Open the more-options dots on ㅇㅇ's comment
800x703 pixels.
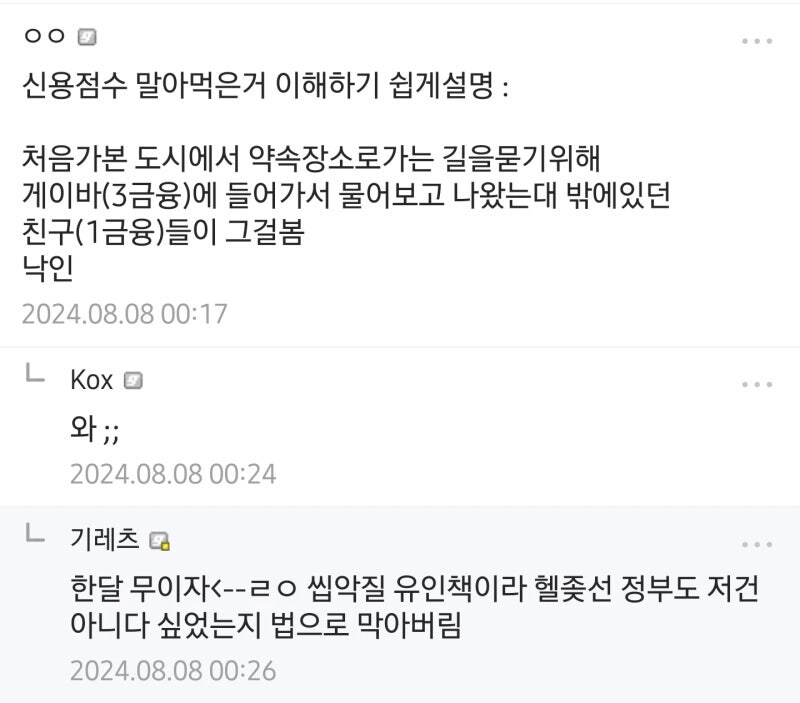pos(757,41)
